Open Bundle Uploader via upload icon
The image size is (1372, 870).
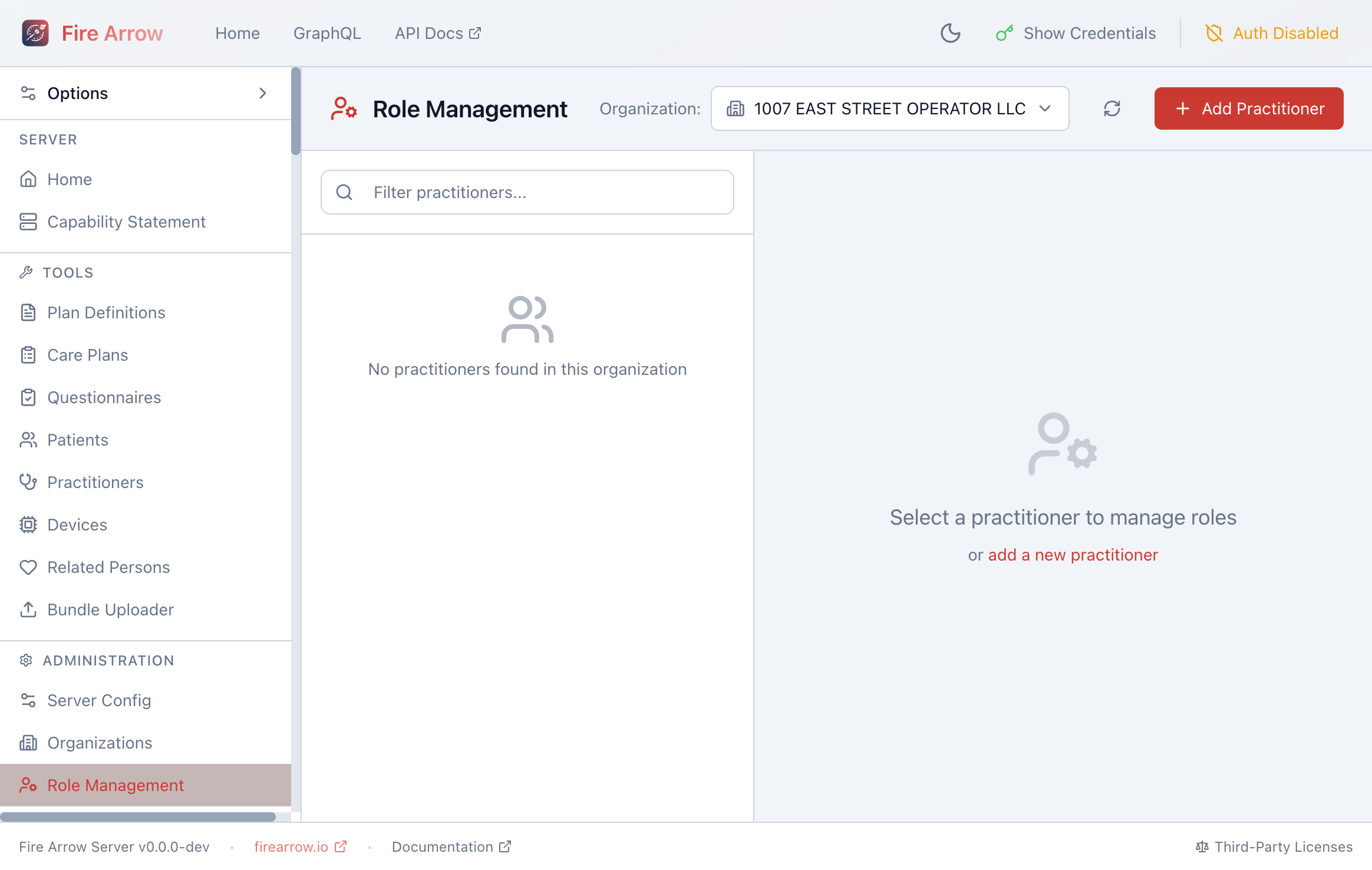pyautogui.click(x=28, y=609)
